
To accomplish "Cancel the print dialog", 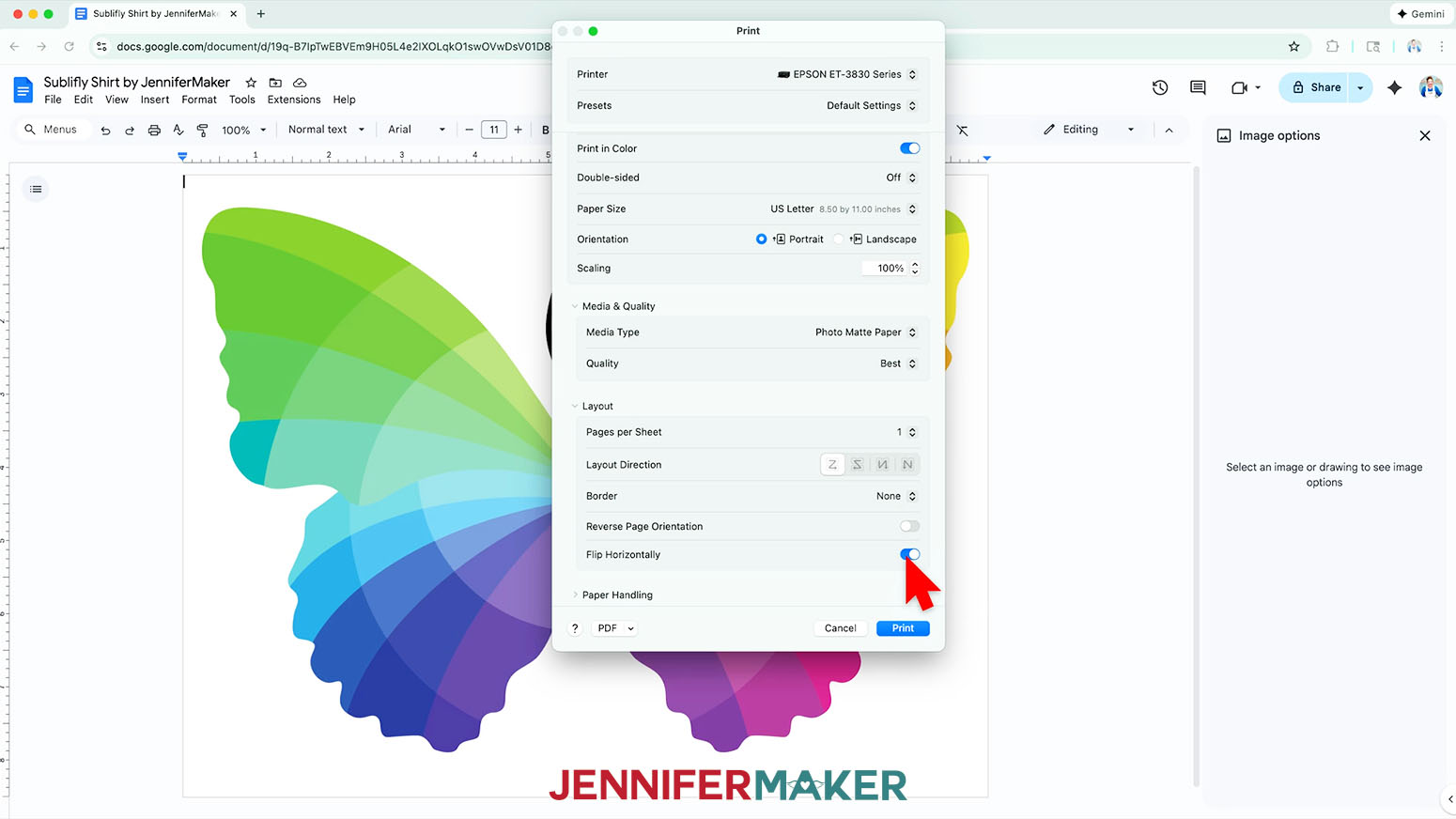I will tap(840, 628).
